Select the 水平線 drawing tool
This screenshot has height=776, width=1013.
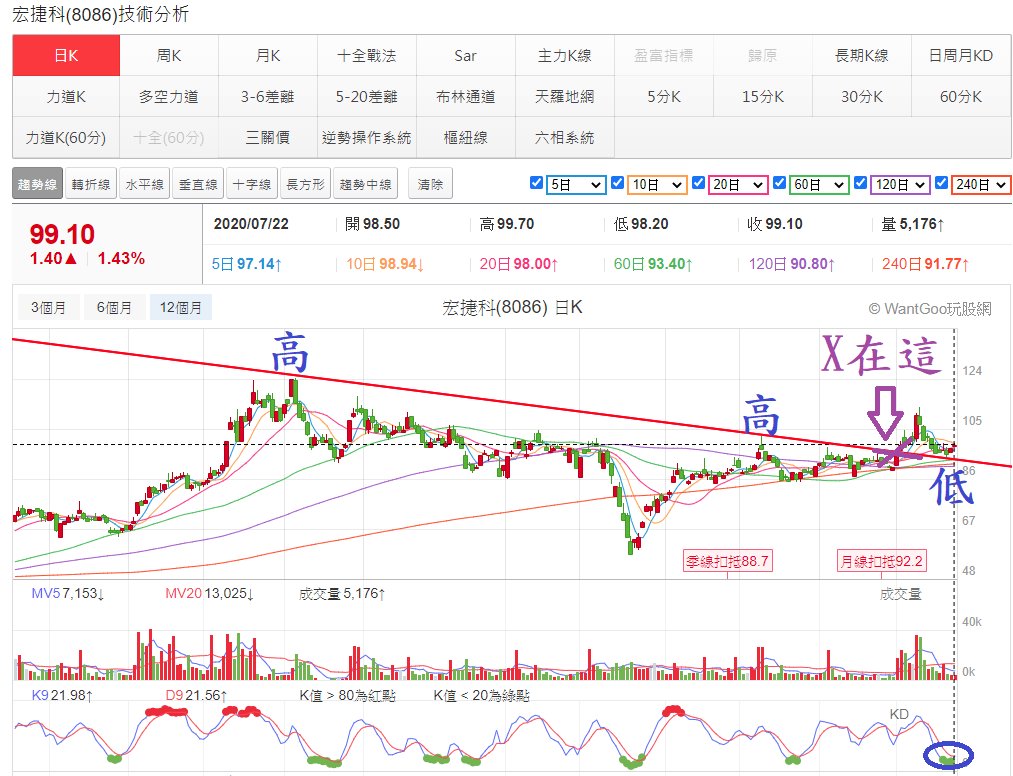coord(145,185)
